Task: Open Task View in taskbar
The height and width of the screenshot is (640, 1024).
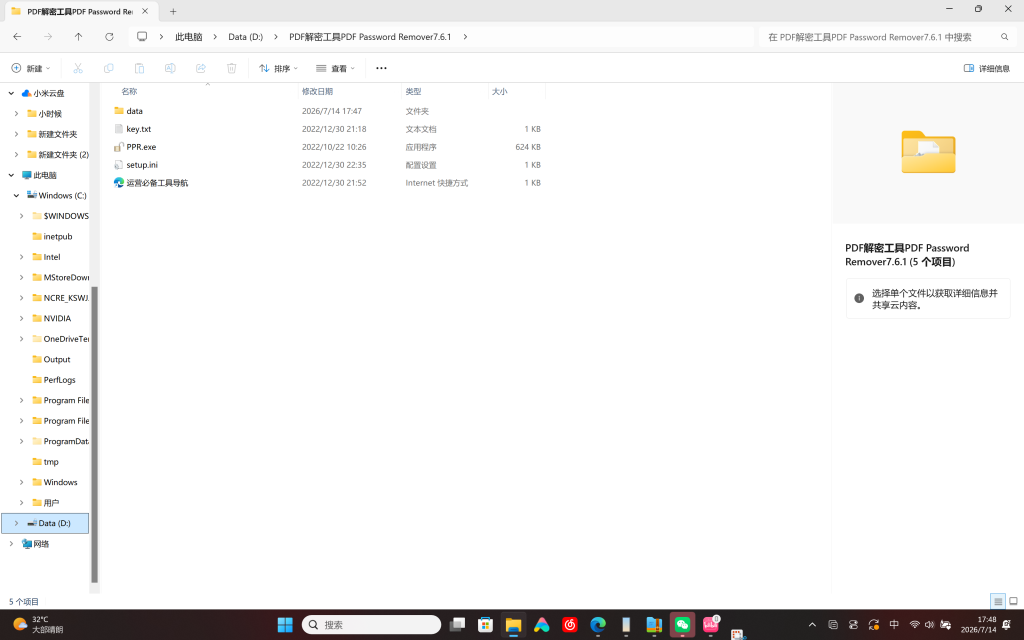Action: pyautogui.click(x=457, y=625)
